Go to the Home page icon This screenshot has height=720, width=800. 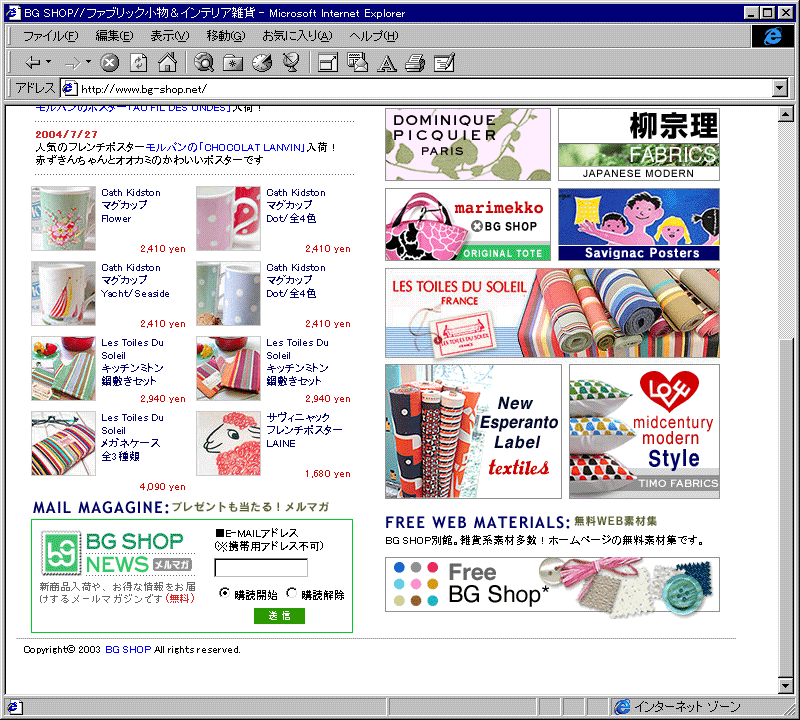167,63
